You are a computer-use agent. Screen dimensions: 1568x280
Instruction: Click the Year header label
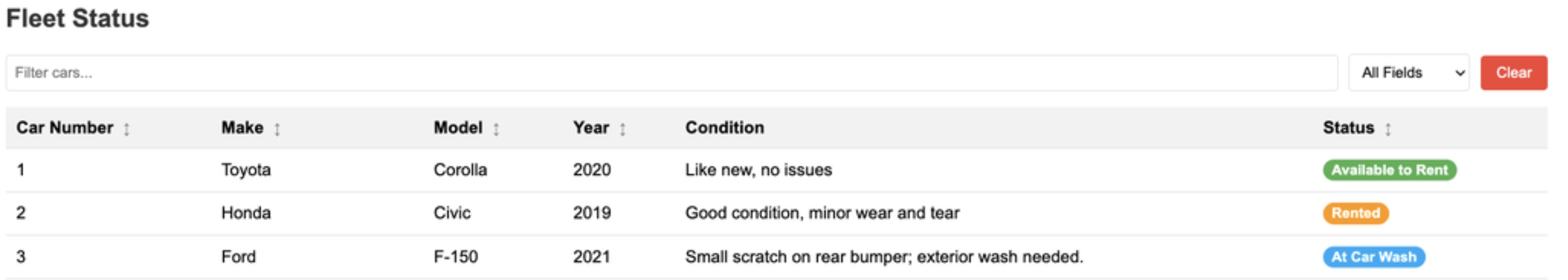coord(591,128)
